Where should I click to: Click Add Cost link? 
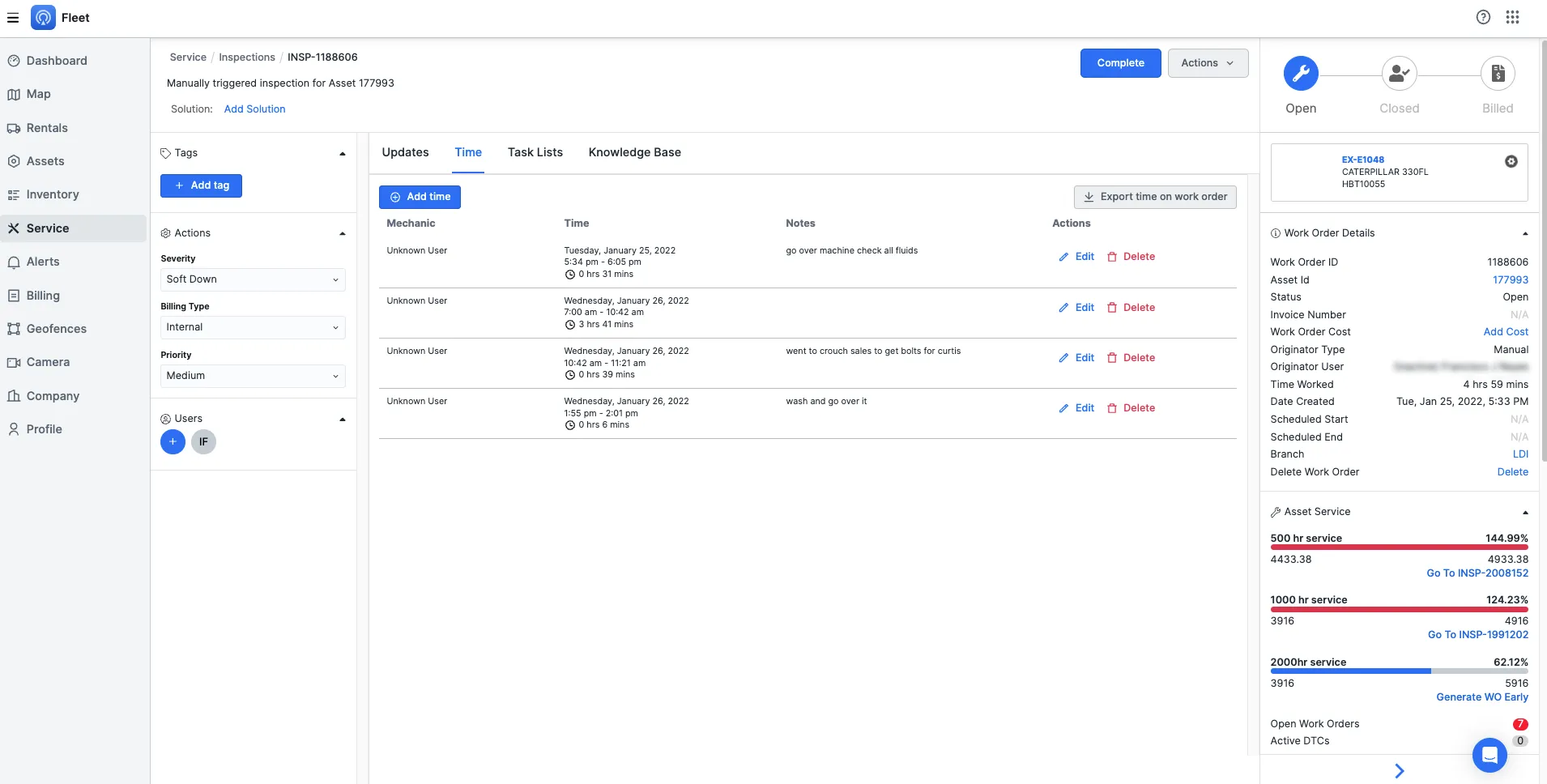point(1506,332)
